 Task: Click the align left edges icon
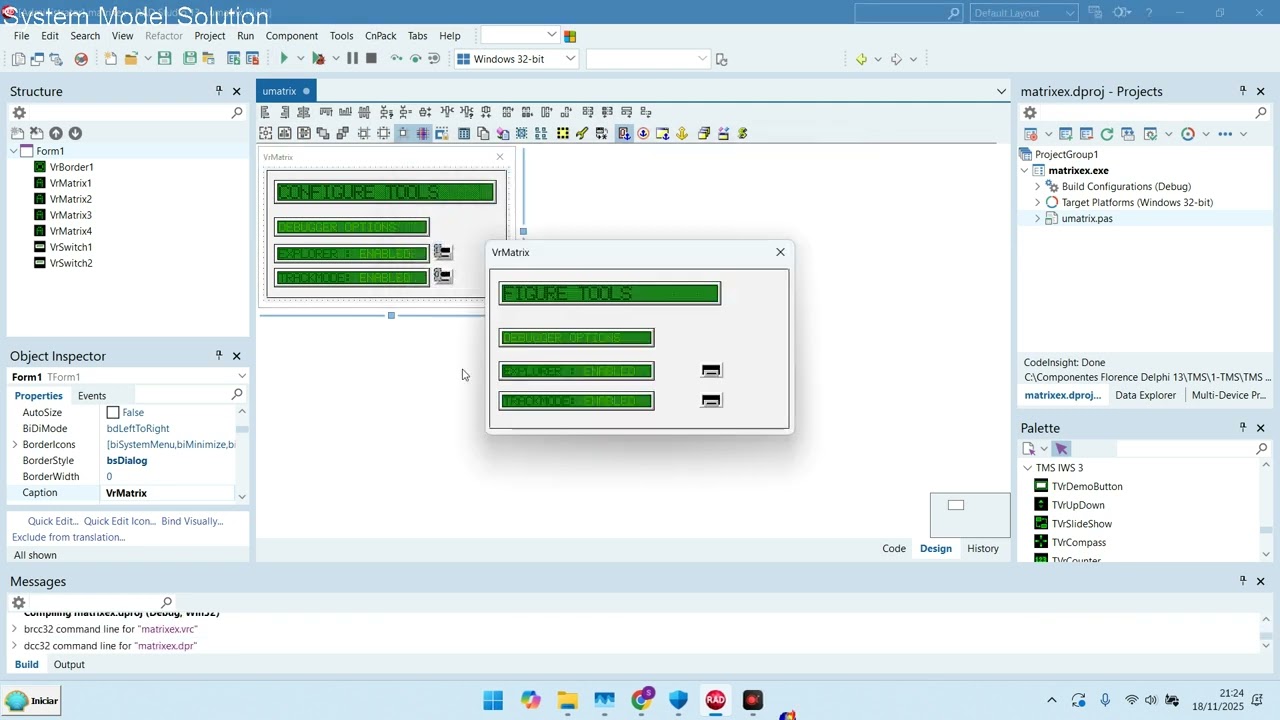click(x=266, y=112)
